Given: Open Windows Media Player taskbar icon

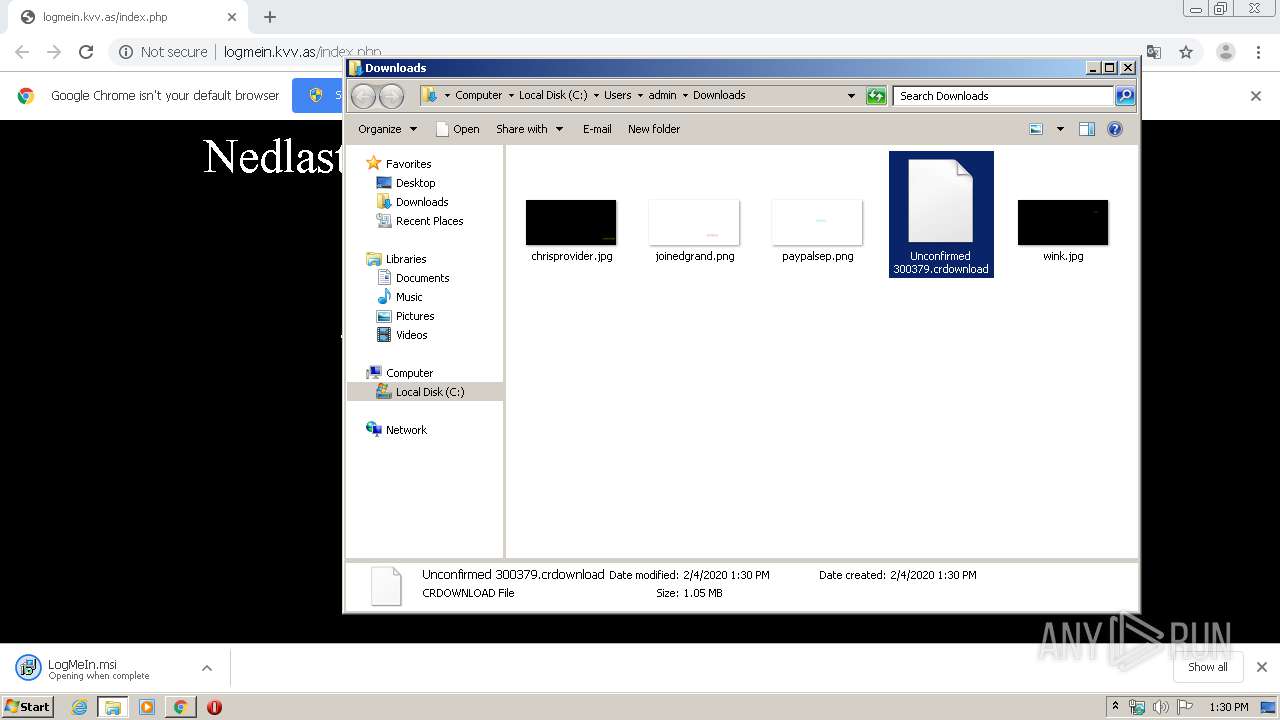Looking at the screenshot, I should [x=147, y=707].
